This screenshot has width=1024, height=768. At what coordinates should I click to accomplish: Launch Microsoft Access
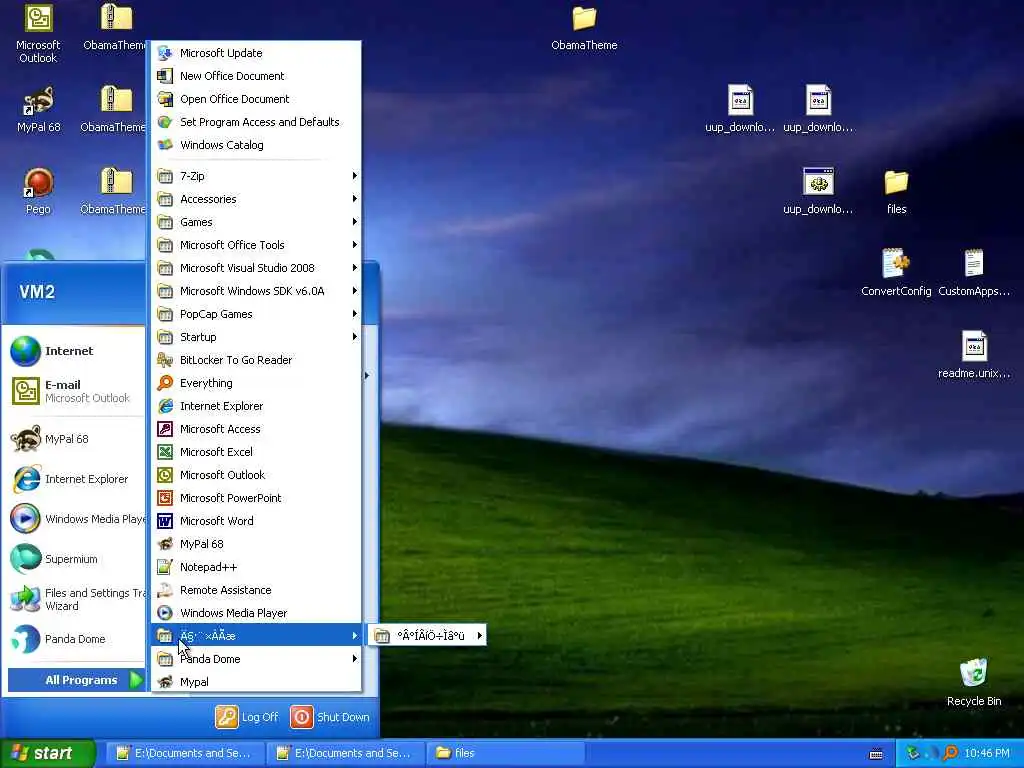(x=256, y=428)
